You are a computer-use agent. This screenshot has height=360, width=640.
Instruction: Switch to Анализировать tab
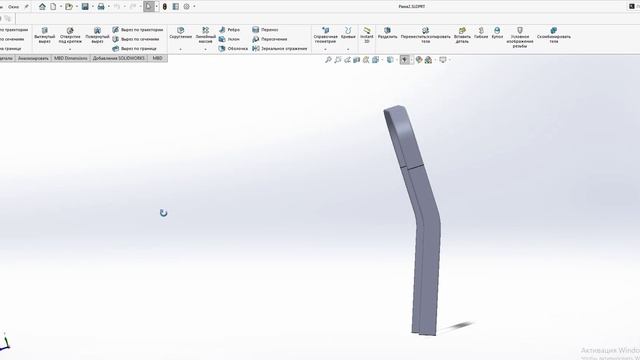pyautogui.click(x=33, y=58)
